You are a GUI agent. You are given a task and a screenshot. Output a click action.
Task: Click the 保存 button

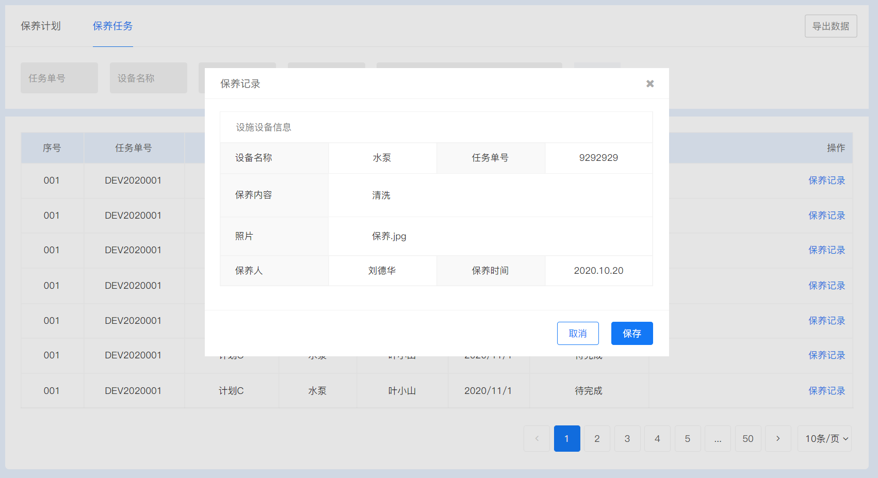pyautogui.click(x=631, y=333)
